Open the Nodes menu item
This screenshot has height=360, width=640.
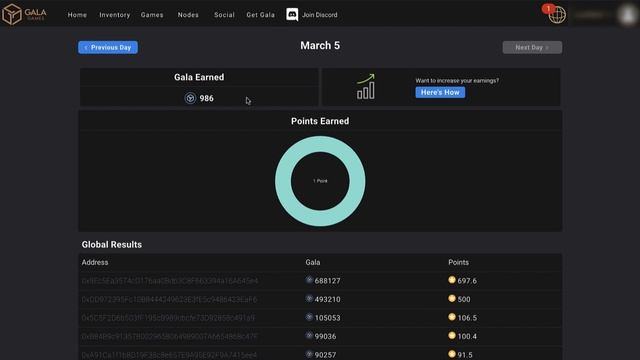tap(188, 15)
